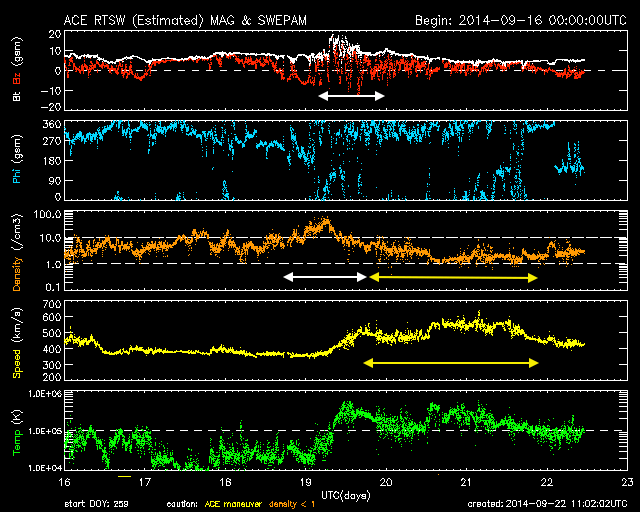The width and height of the screenshot is (640, 512).
Task: Click the "100.0" tick on the Density axis
Action: [x=49, y=214]
